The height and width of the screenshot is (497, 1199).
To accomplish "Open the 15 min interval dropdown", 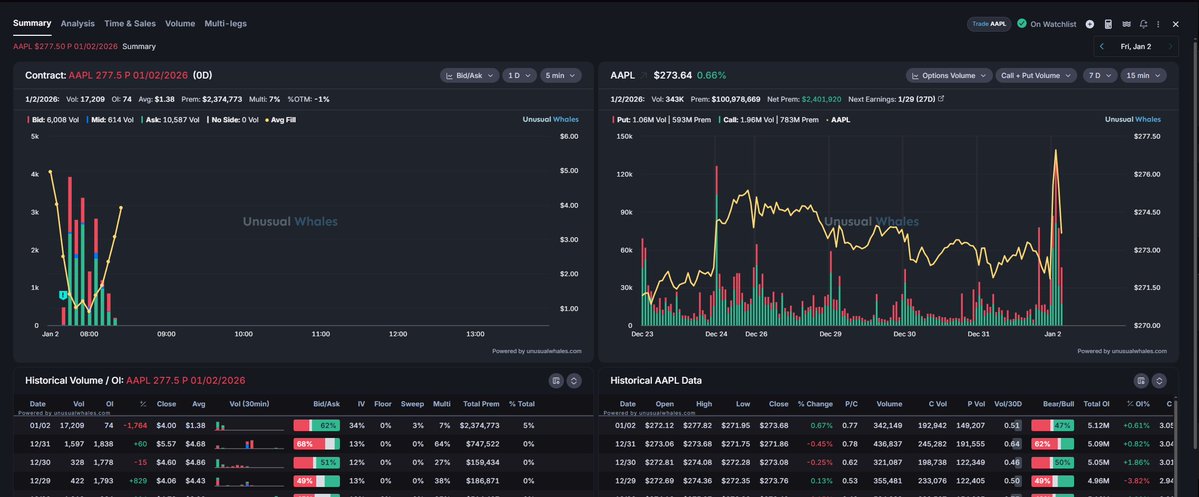I will (x=1143, y=76).
